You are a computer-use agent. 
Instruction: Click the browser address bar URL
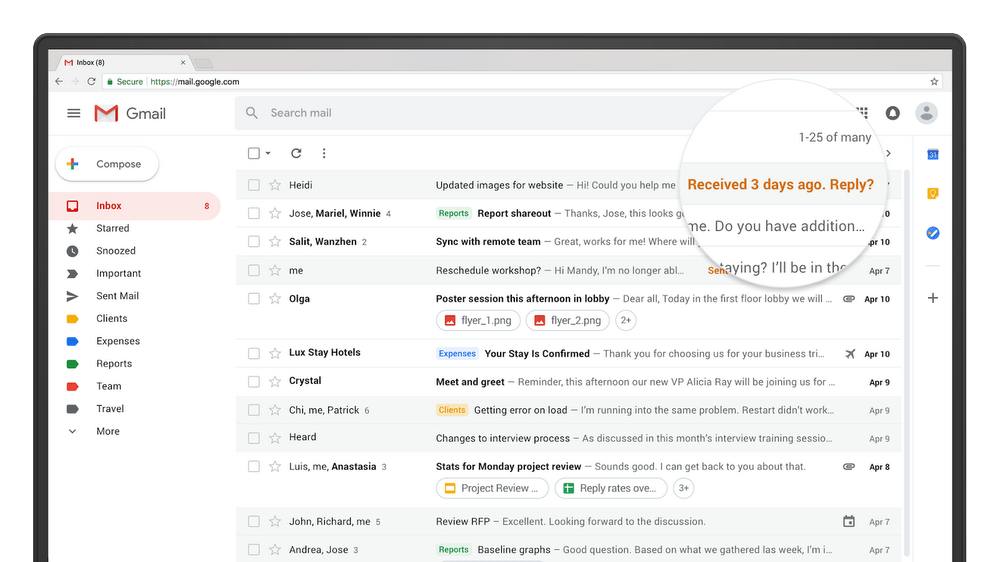coord(195,82)
